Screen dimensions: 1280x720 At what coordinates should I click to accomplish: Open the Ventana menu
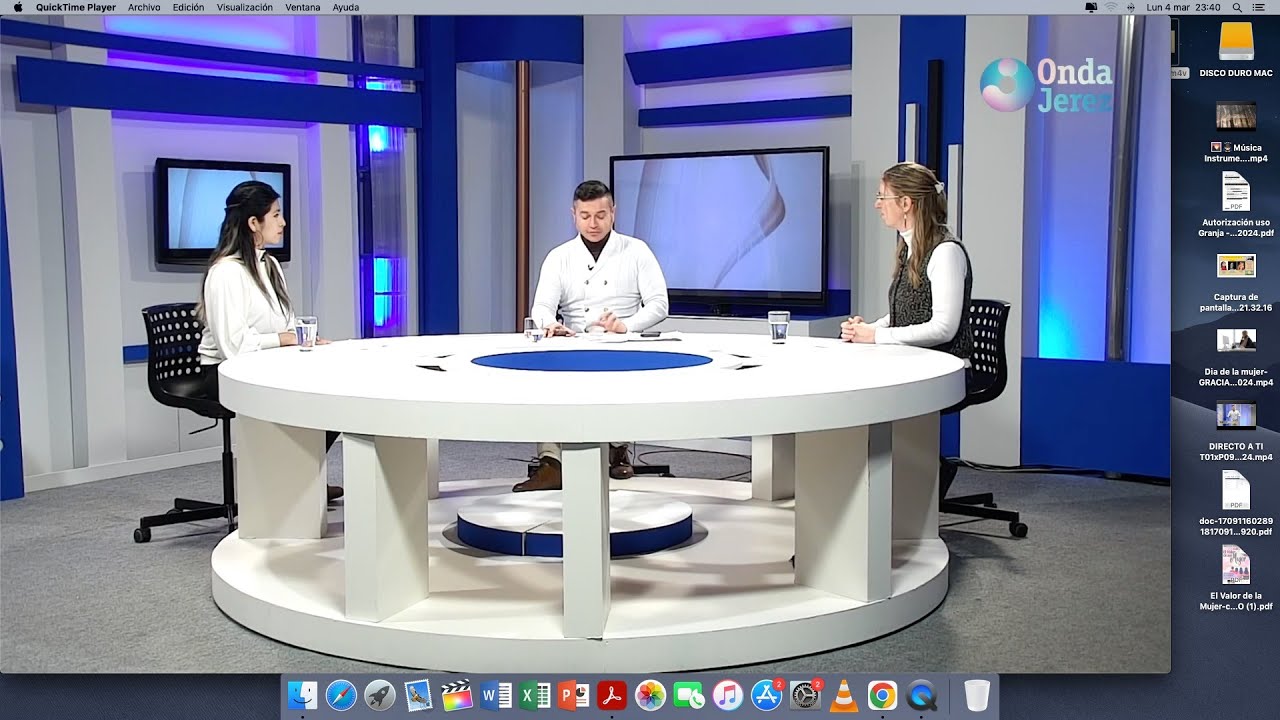point(303,7)
